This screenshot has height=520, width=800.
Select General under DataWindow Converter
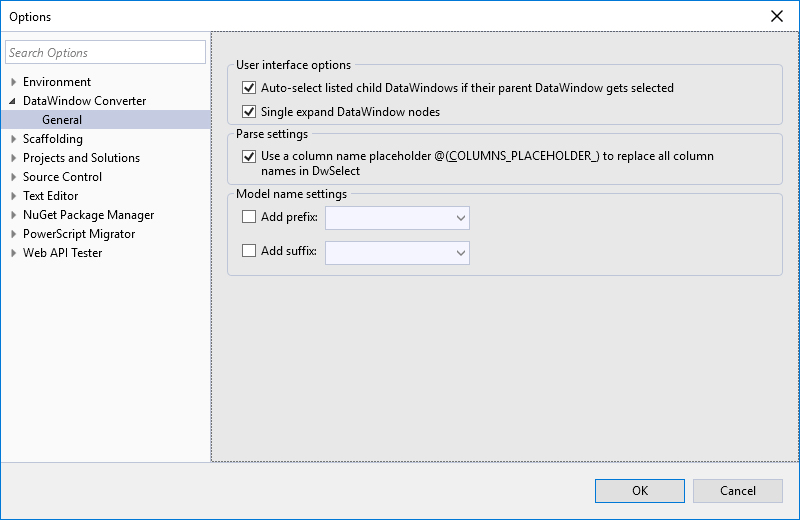(62, 120)
